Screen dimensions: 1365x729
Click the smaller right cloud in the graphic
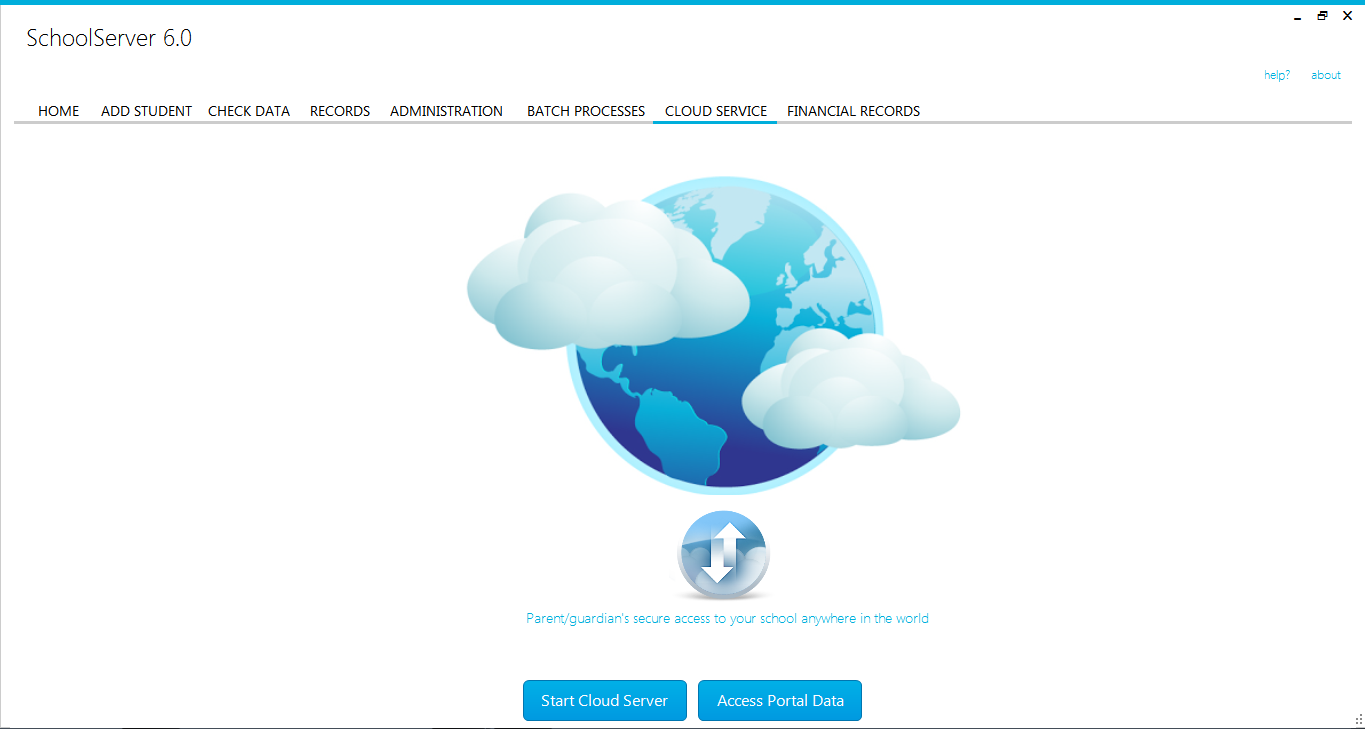tap(855, 400)
